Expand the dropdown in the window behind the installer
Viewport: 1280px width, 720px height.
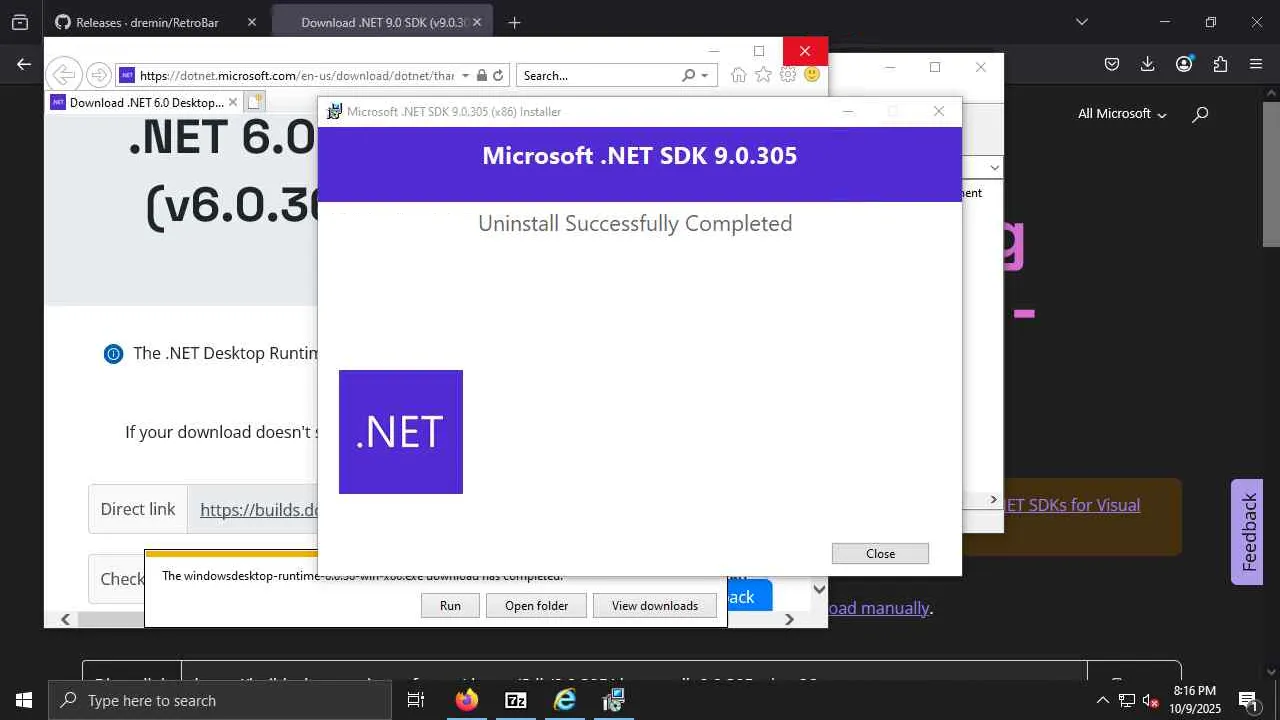point(994,168)
